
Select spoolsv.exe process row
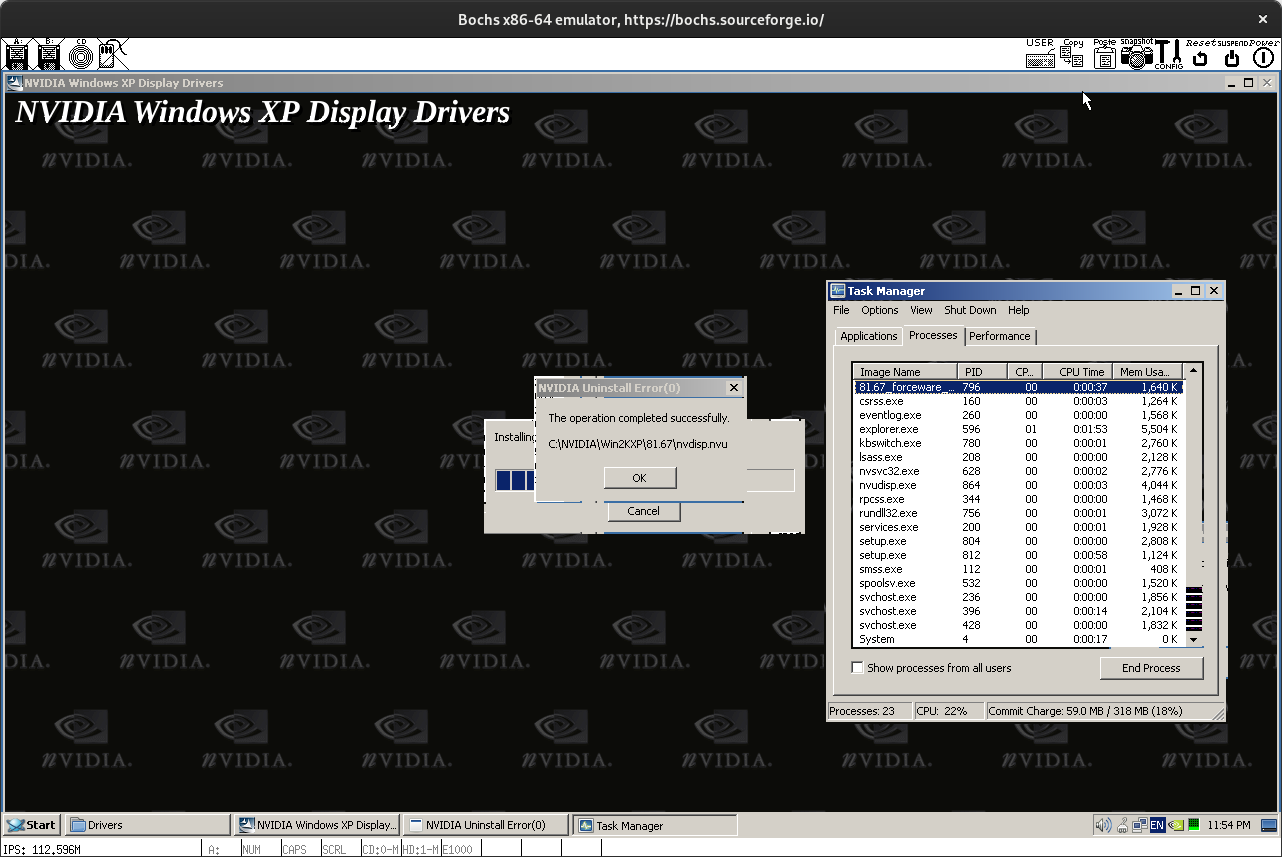coord(1018,583)
